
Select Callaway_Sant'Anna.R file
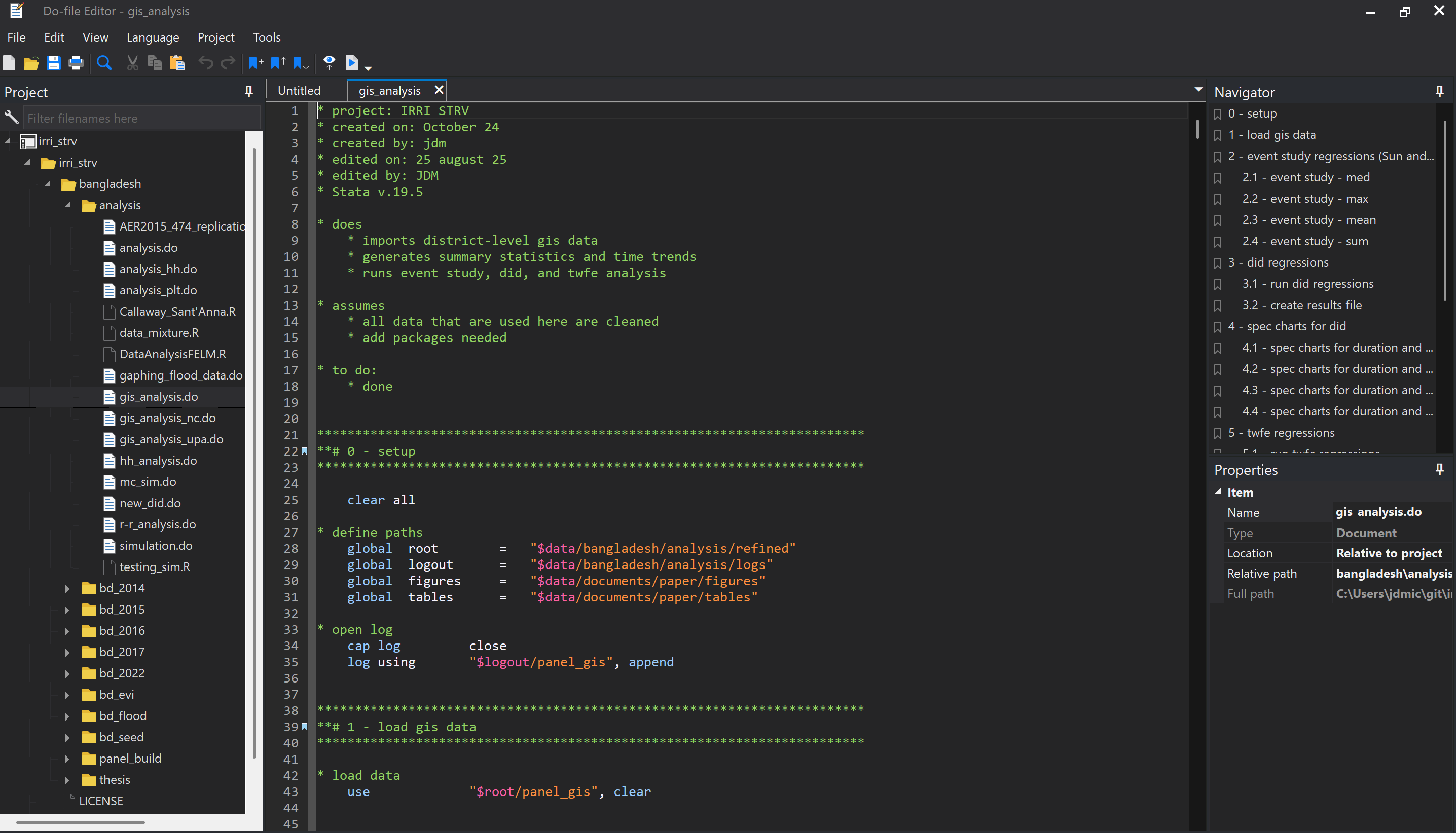(177, 311)
